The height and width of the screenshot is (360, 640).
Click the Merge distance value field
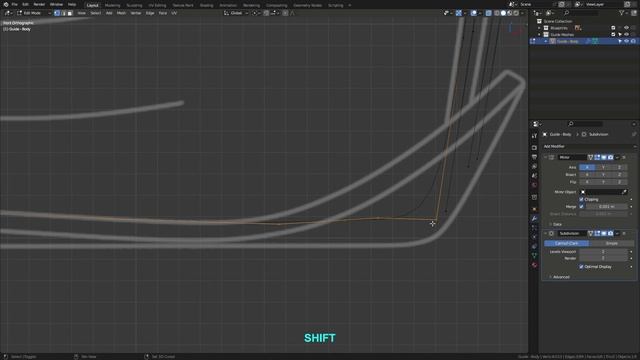pyautogui.click(x=607, y=207)
